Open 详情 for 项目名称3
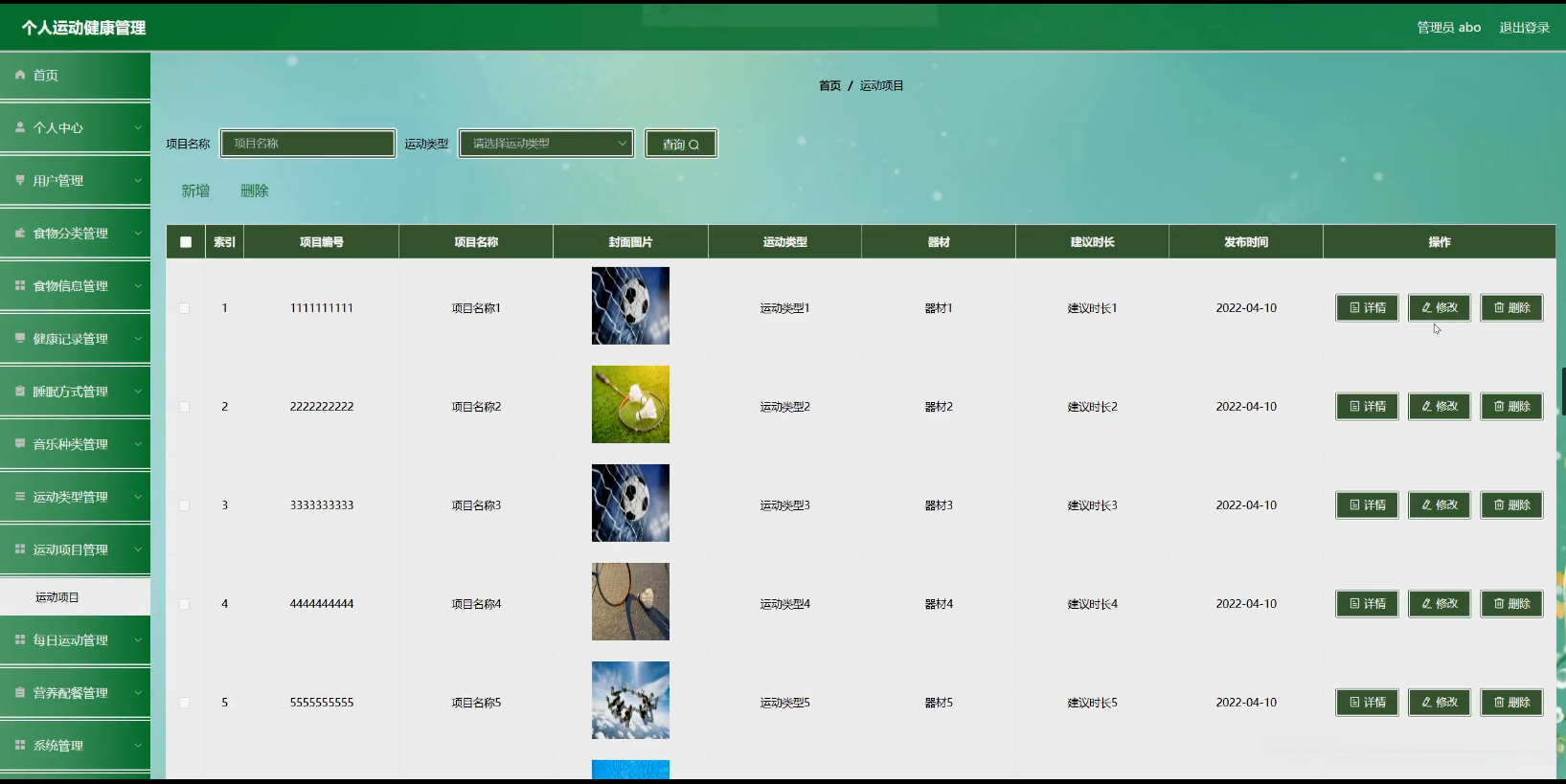The image size is (1566, 784). coord(1367,505)
